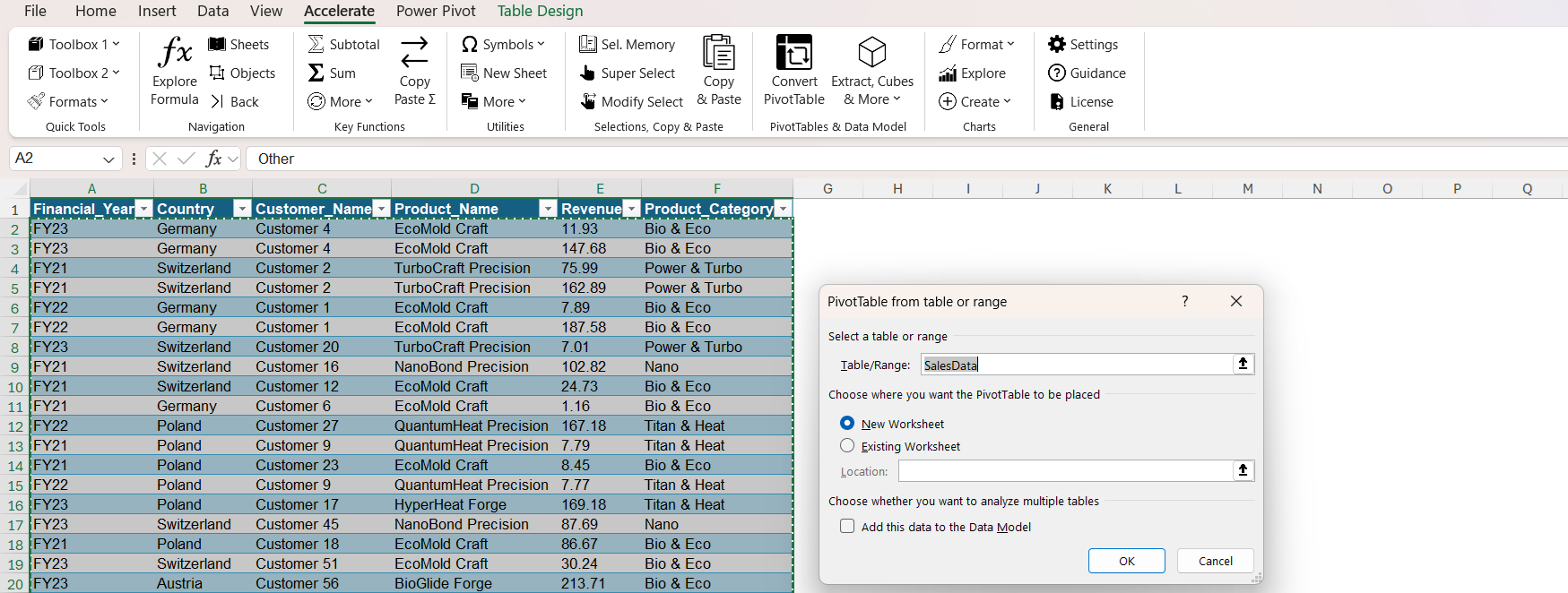Click the dialog help question mark
The image size is (1568, 593).
click(x=1185, y=301)
